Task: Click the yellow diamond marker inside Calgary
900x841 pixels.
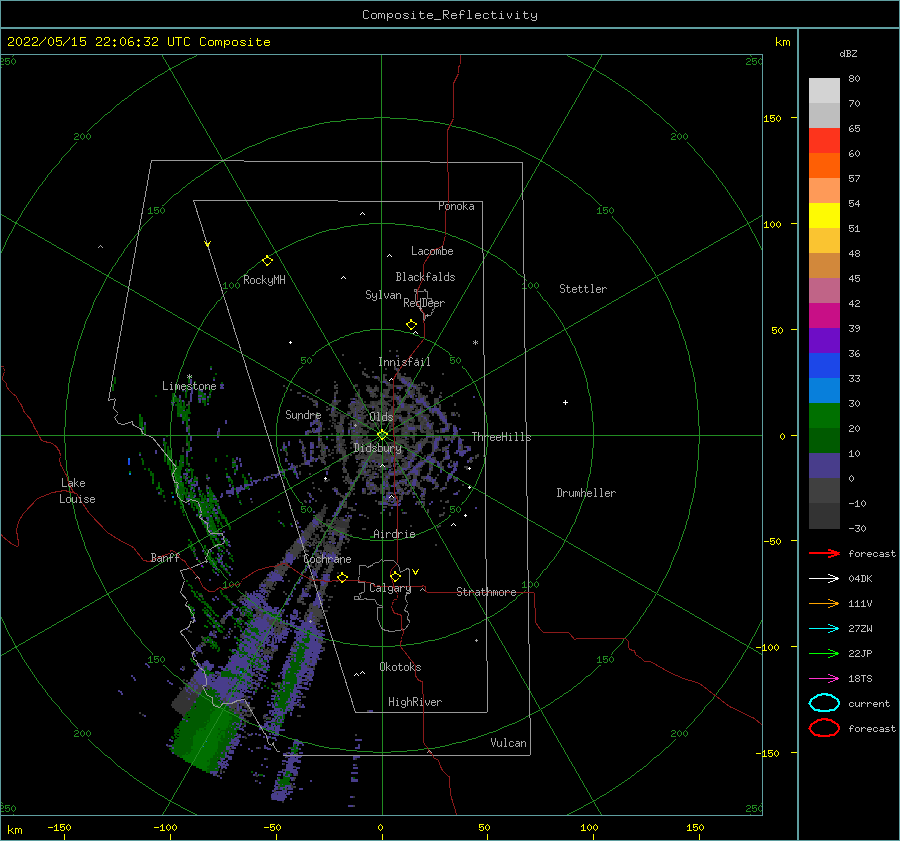Action: (395, 576)
